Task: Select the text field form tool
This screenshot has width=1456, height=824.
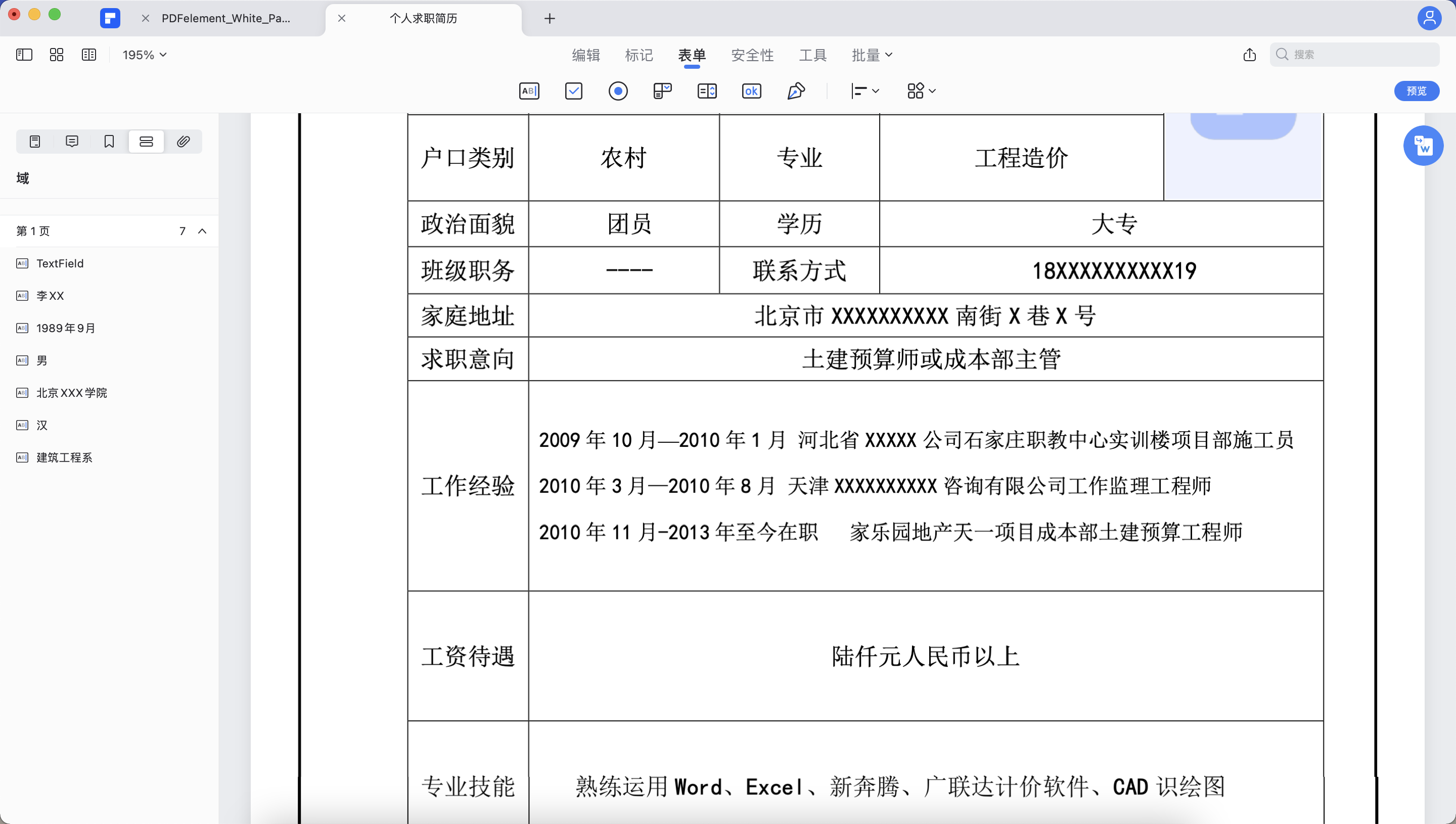Action: pyautogui.click(x=528, y=90)
